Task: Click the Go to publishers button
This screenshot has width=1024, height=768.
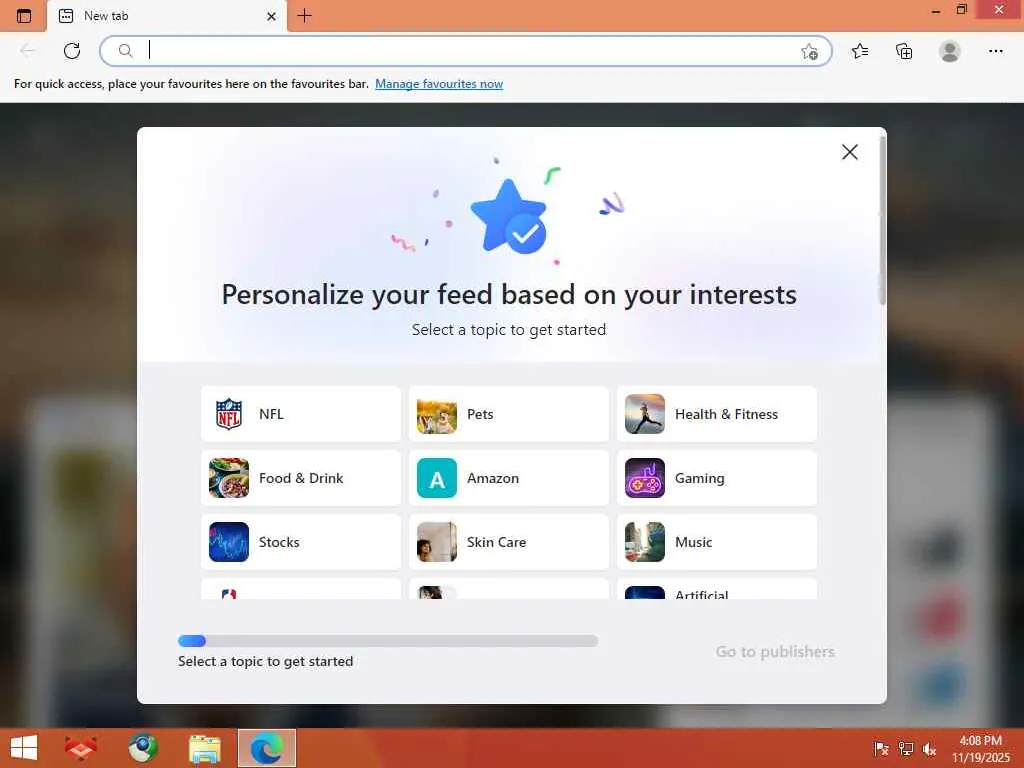Action: (x=775, y=652)
